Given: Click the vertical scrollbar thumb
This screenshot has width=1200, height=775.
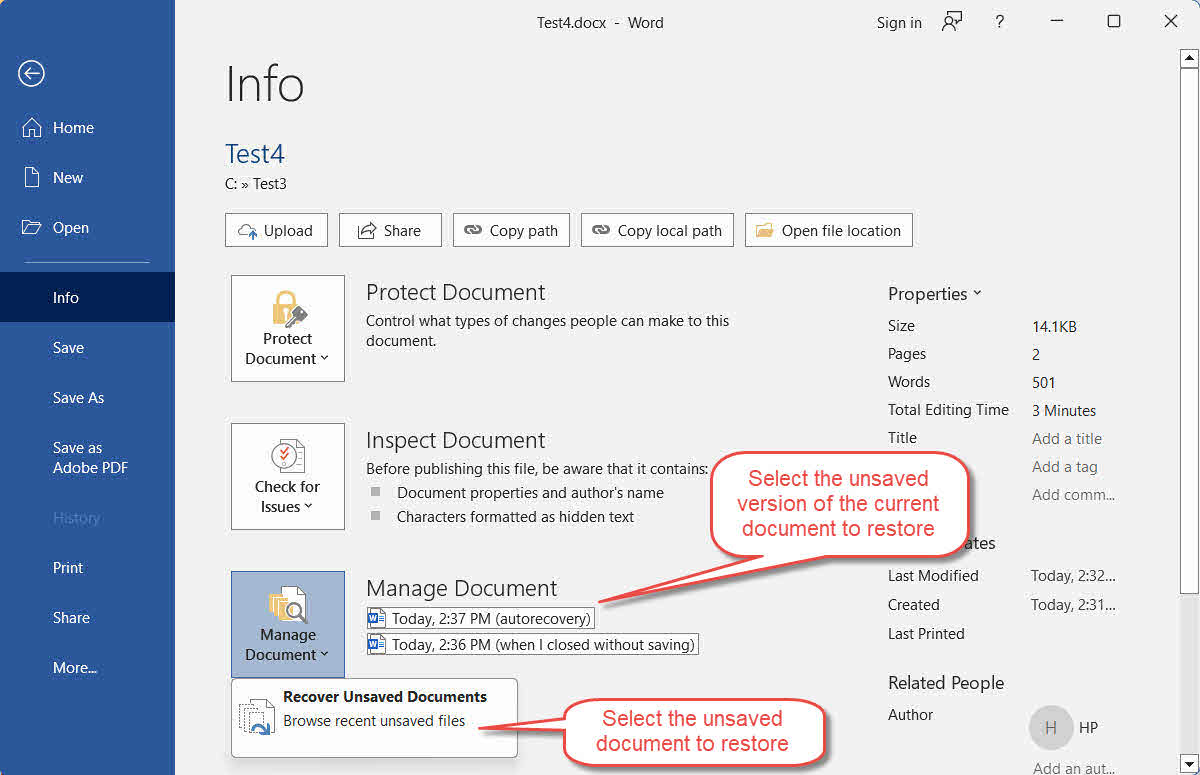Looking at the screenshot, I should point(1189,330).
